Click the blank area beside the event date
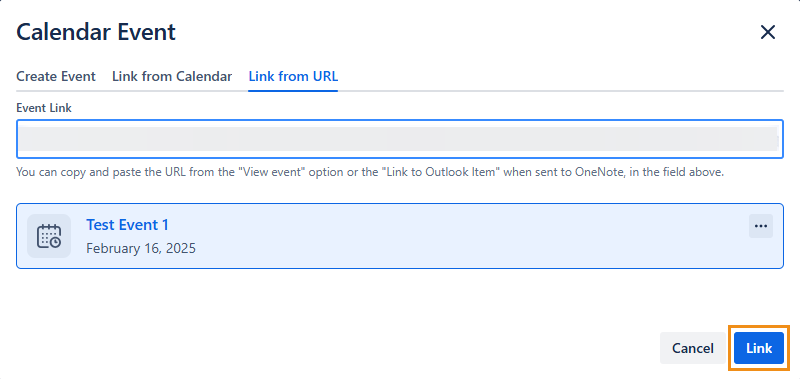 click(x=459, y=248)
